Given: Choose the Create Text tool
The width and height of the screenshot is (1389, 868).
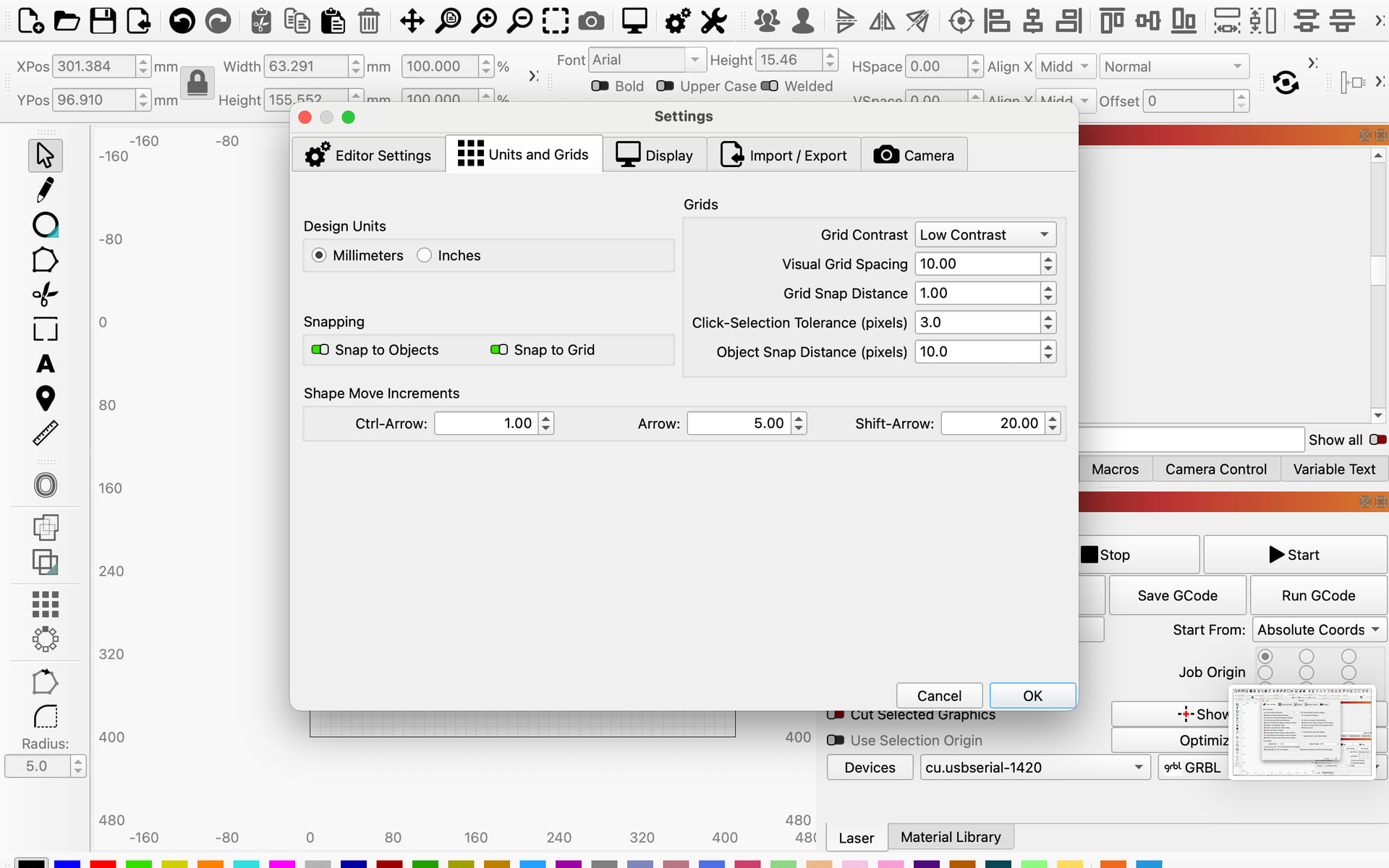Looking at the screenshot, I should click(45, 364).
